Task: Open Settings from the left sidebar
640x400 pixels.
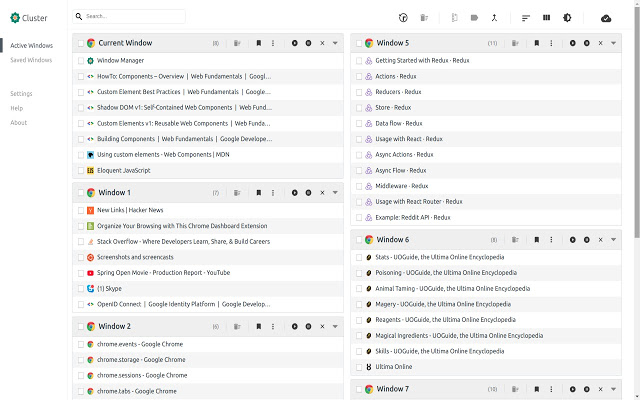Action: pyautogui.click(x=21, y=93)
